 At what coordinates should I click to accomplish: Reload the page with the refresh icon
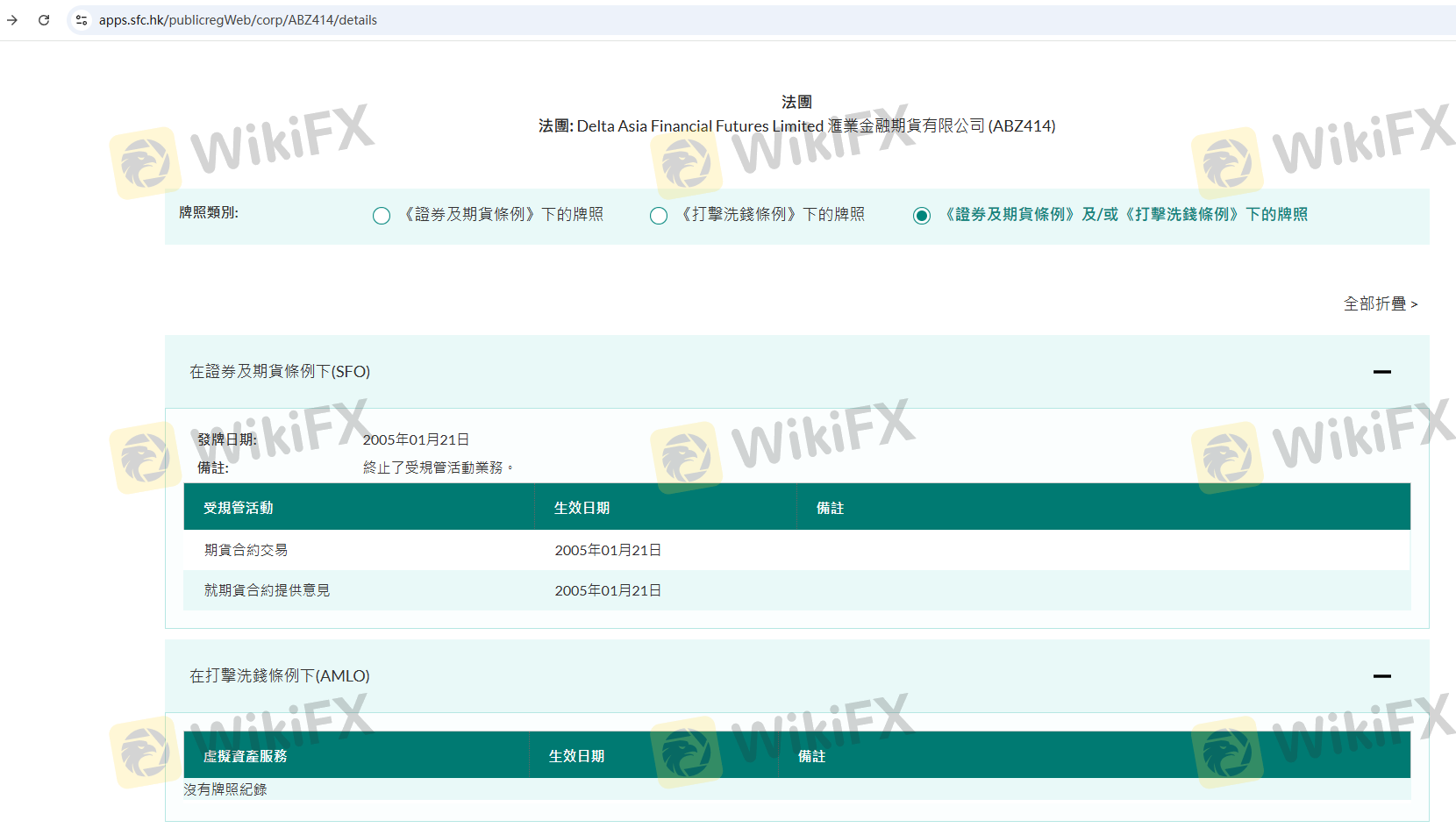44,19
